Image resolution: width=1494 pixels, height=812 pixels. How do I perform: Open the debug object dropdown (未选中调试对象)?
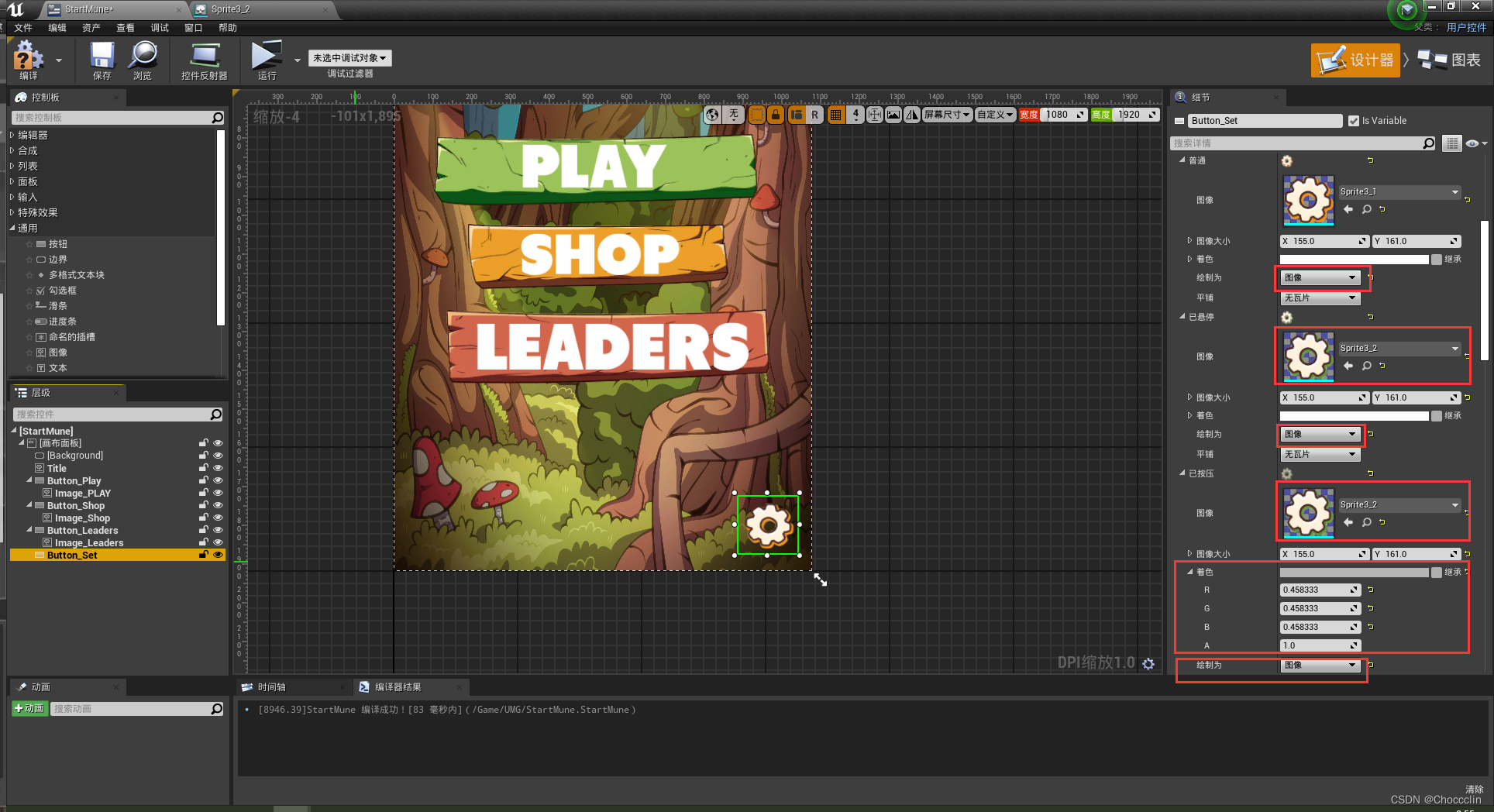tap(350, 58)
